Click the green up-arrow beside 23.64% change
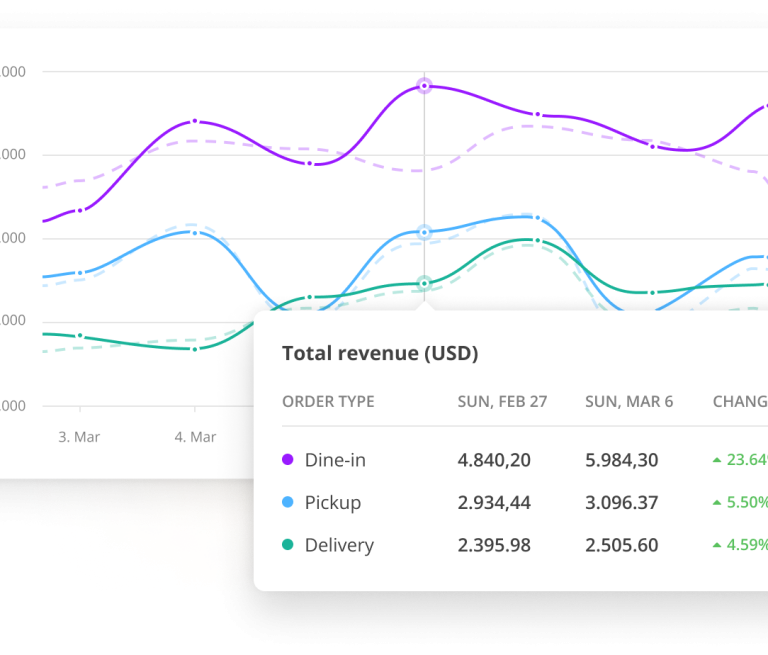This screenshot has width=768, height=655. point(716,461)
